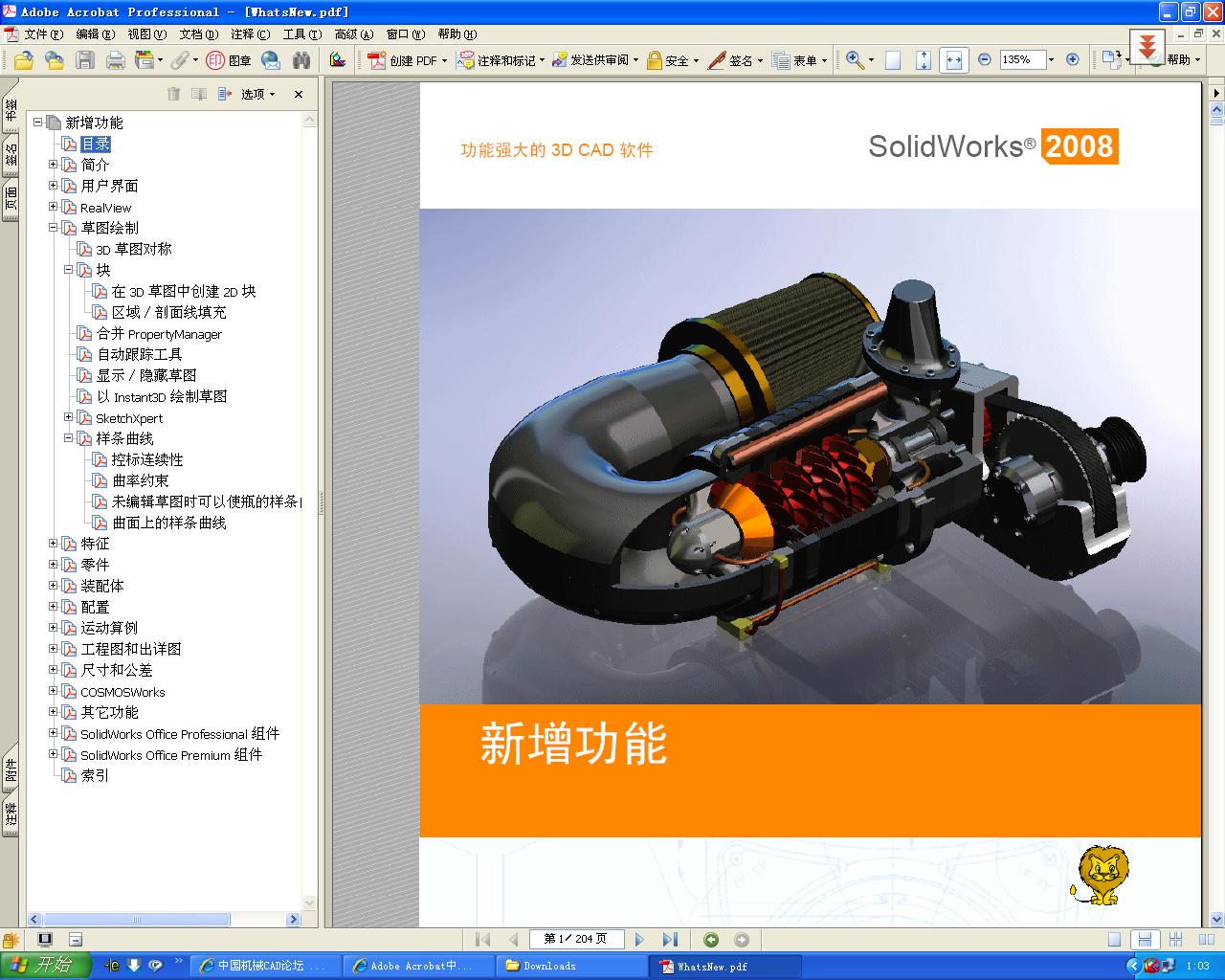Open the 注释和标记 tools menu
The height and width of the screenshot is (980, 1225).
501,60
